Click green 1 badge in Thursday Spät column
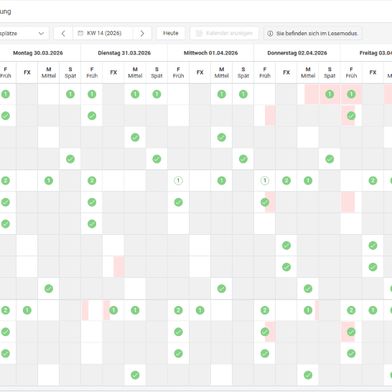 330,94
